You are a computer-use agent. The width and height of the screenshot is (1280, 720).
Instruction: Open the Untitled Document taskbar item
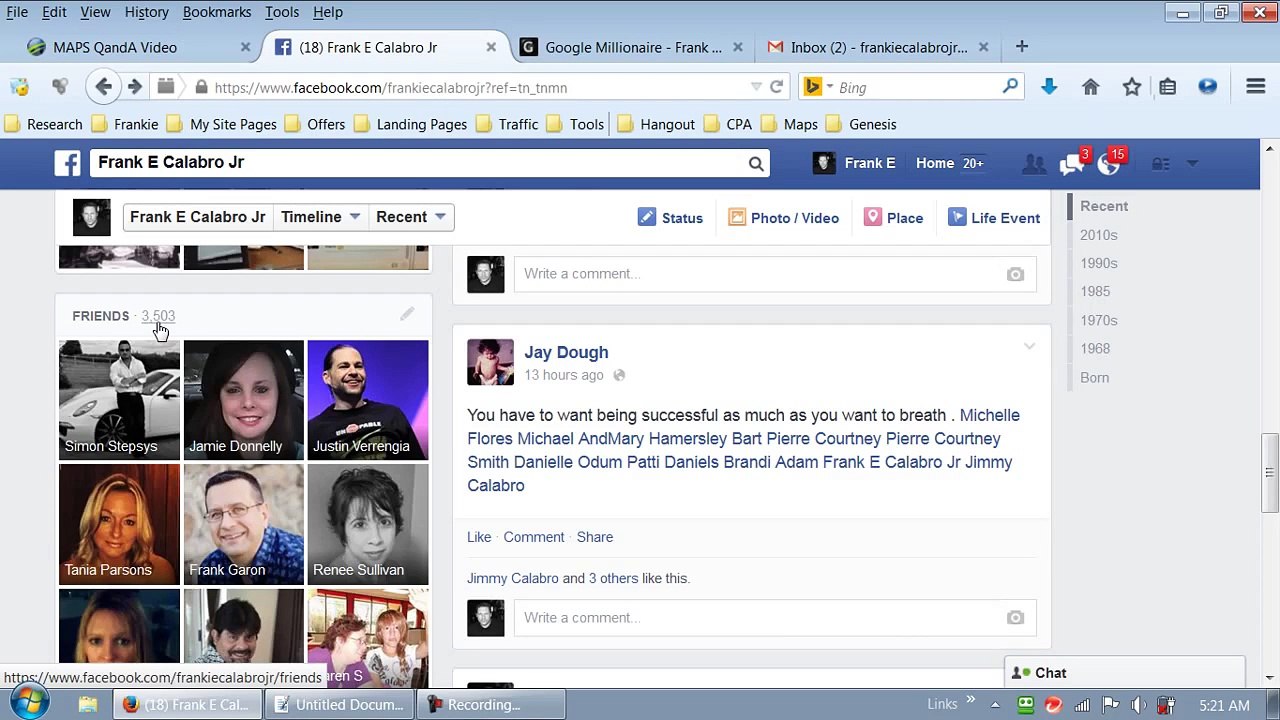(x=339, y=705)
